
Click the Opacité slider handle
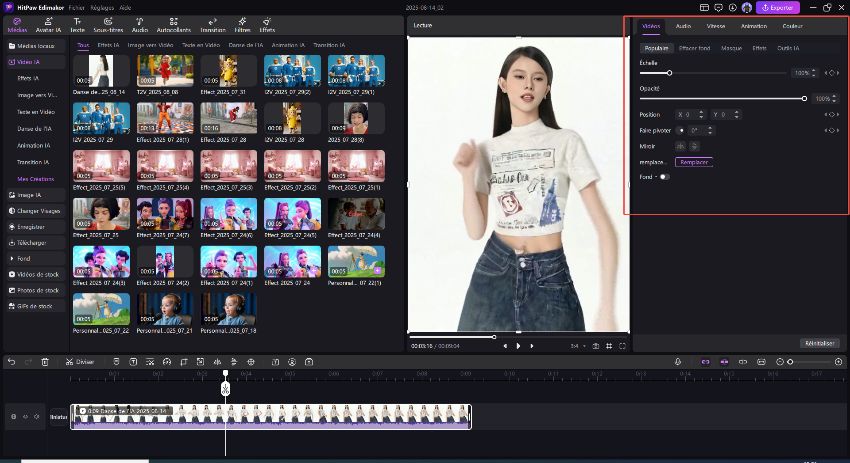pos(804,99)
